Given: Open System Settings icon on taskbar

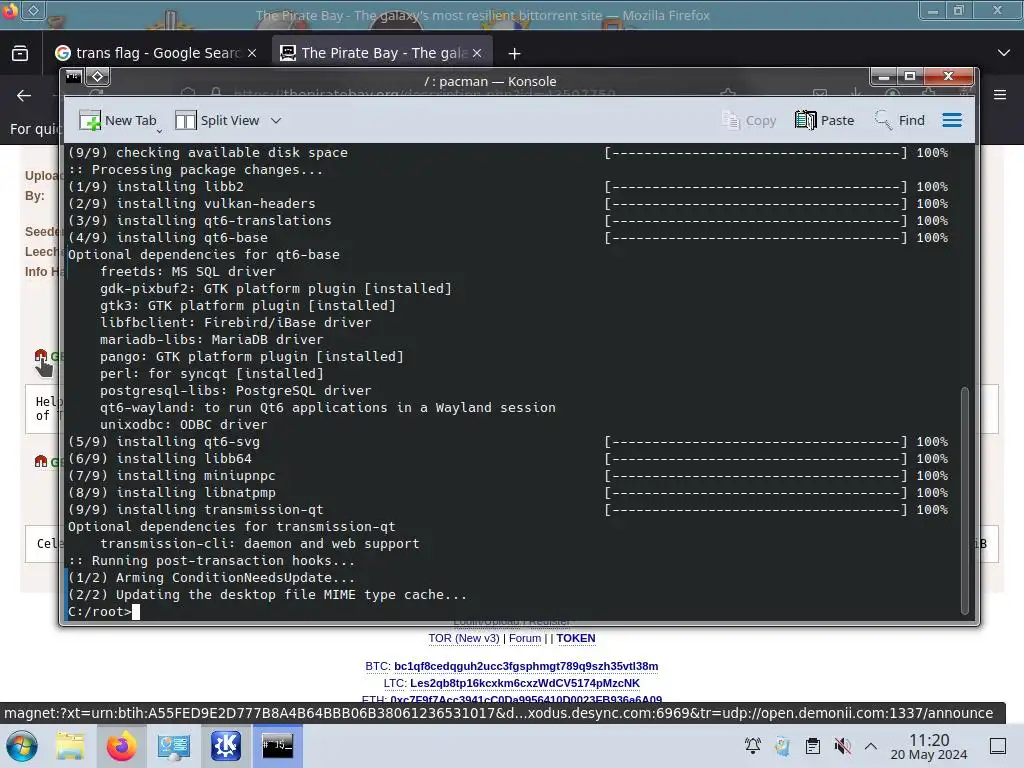Looking at the screenshot, I should (174, 746).
